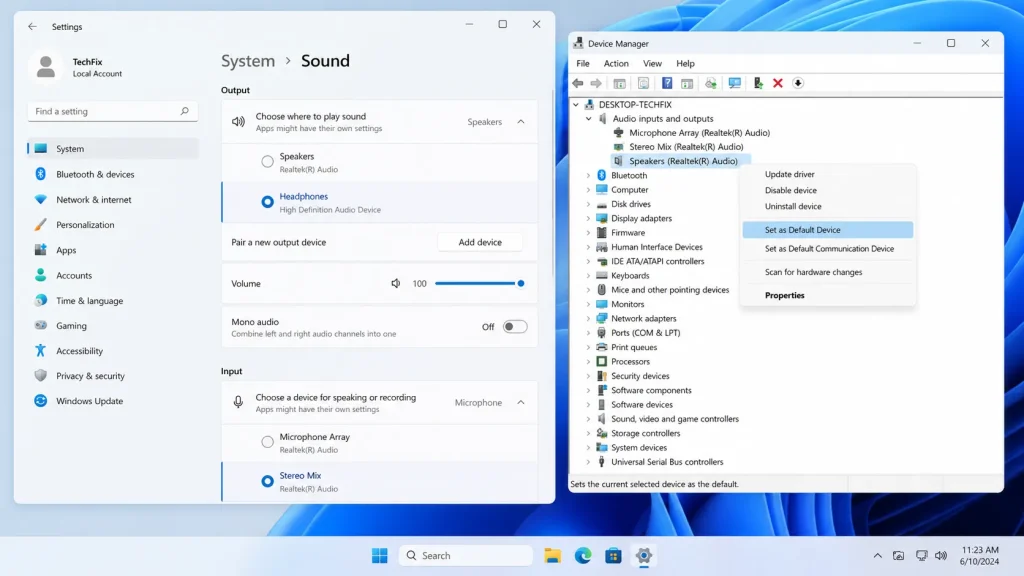Image resolution: width=1024 pixels, height=576 pixels.
Task: Open Bluetooth & devices in Settings sidebar
Action: pos(112,174)
